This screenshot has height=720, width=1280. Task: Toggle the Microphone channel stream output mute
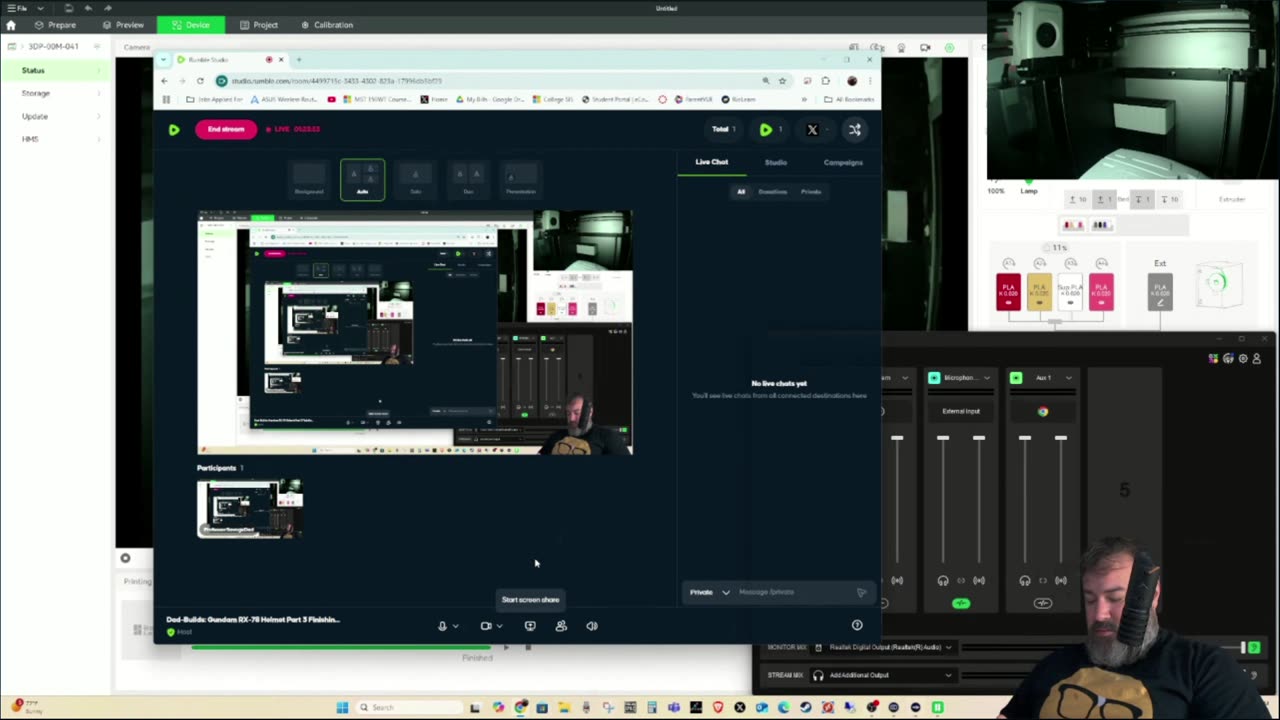click(979, 580)
